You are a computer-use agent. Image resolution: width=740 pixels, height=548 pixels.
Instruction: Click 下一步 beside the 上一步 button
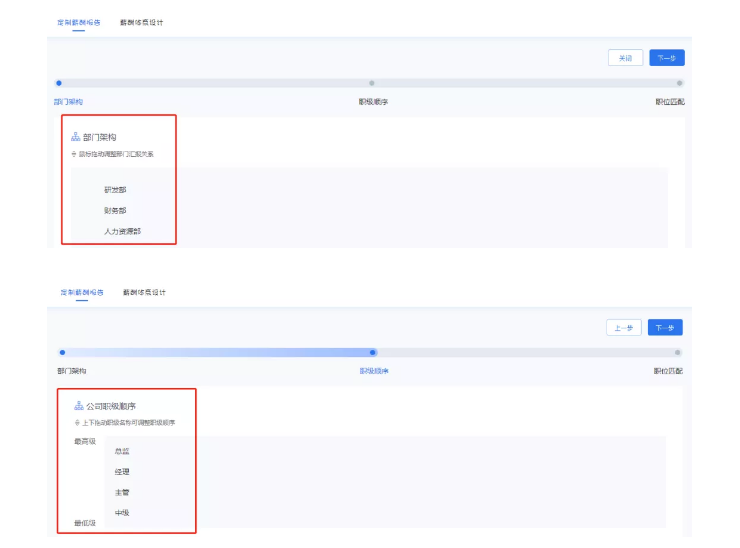coord(665,328)
